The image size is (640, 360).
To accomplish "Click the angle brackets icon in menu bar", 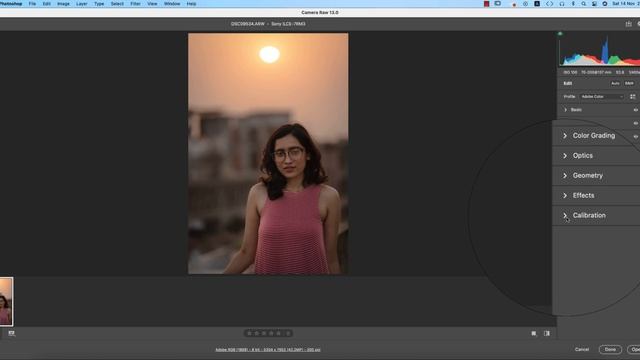I will click(549, 4).
